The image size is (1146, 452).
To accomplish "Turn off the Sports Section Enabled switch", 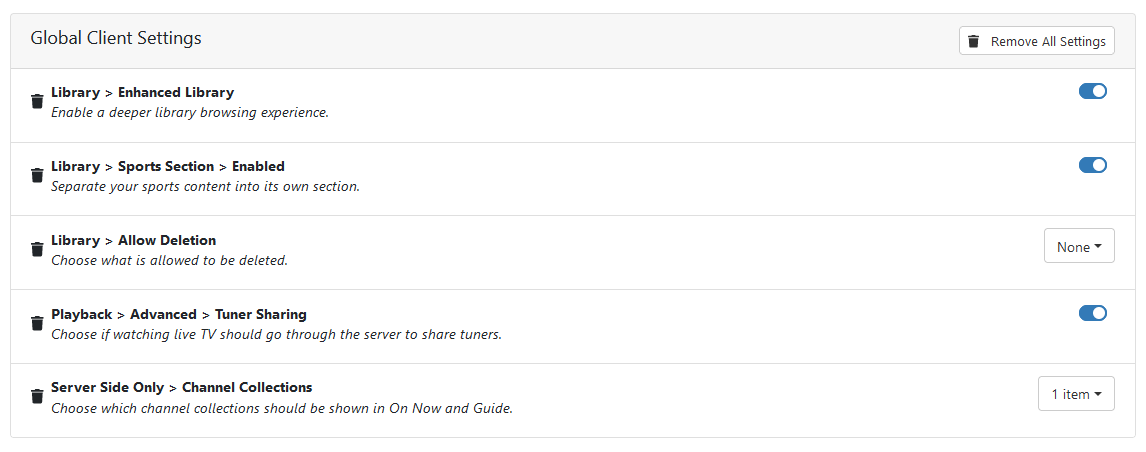I will click(1092, 165).
